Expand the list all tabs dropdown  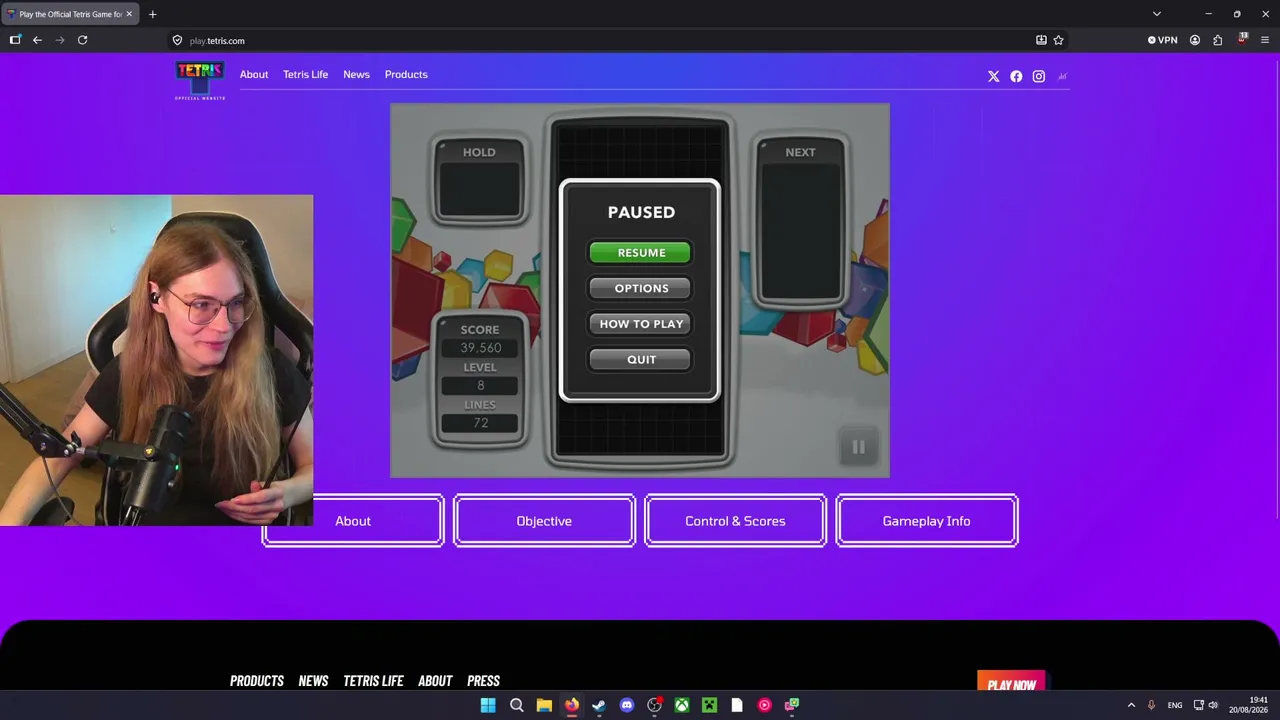tap(1157, 14)
